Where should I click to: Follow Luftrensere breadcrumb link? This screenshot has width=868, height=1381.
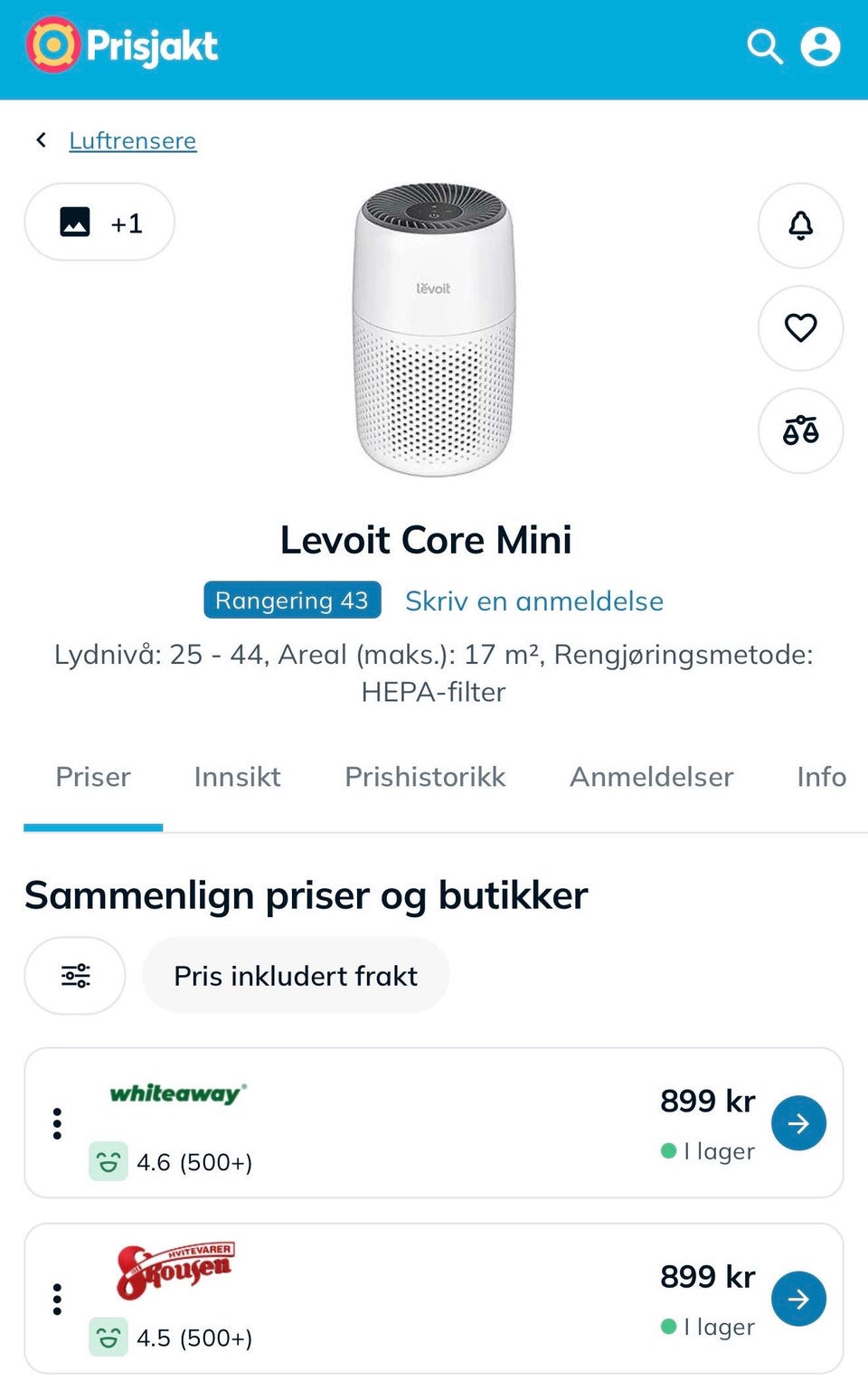(133, 140)
